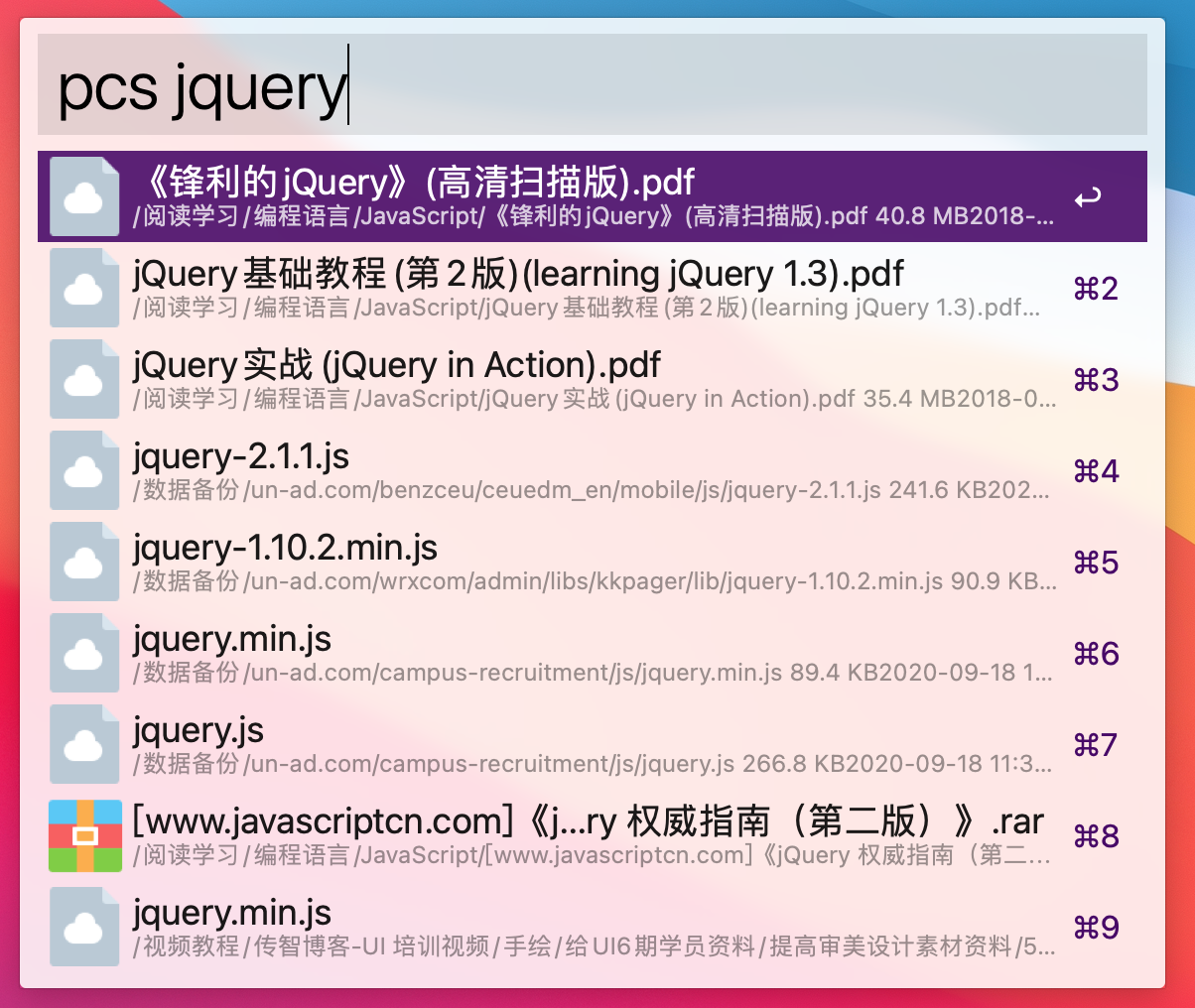
Task: Click cloud file icon for jquery-1.10.2.min.js
Action: [x=84, y=562]
